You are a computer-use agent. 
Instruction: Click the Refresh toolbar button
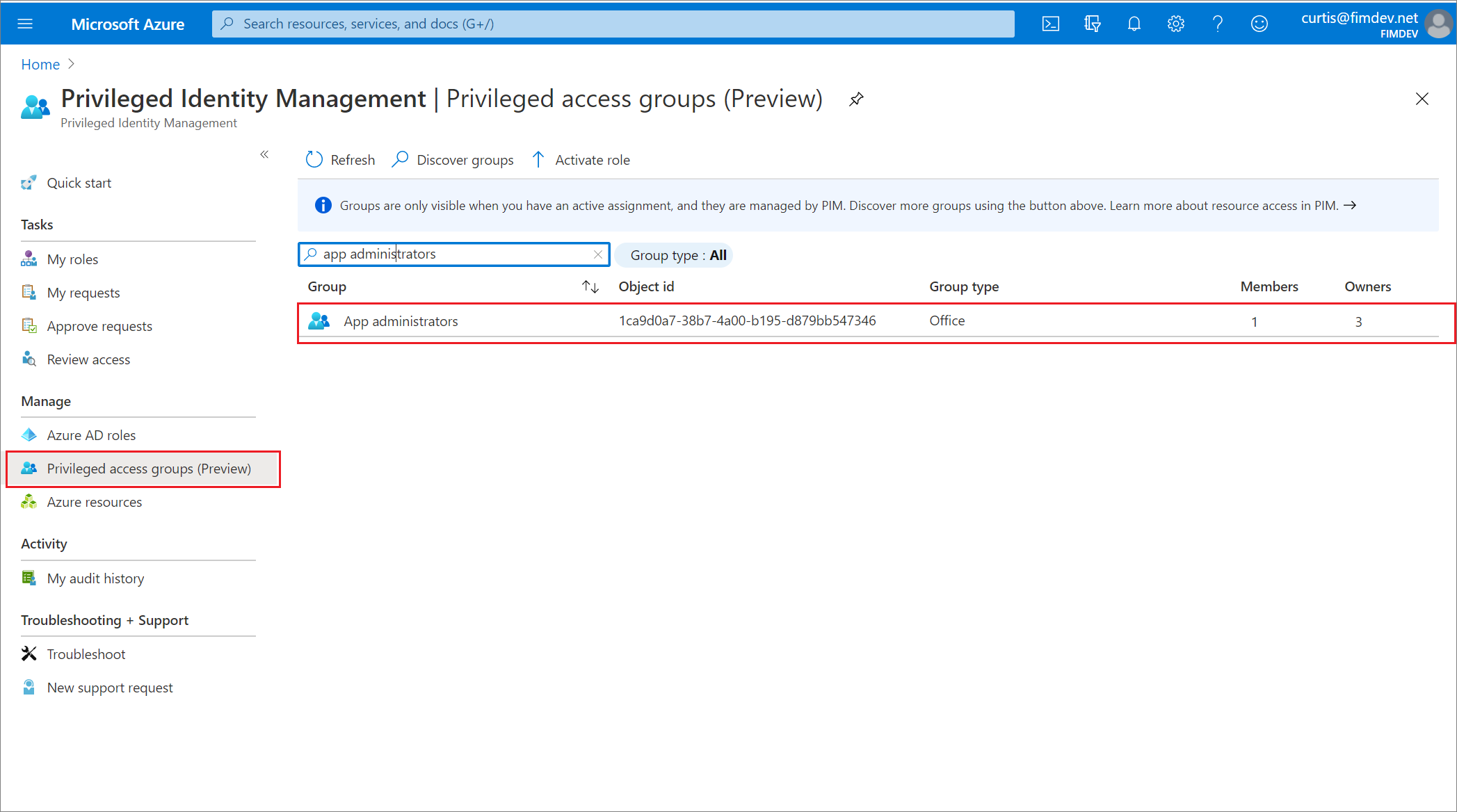340,160
